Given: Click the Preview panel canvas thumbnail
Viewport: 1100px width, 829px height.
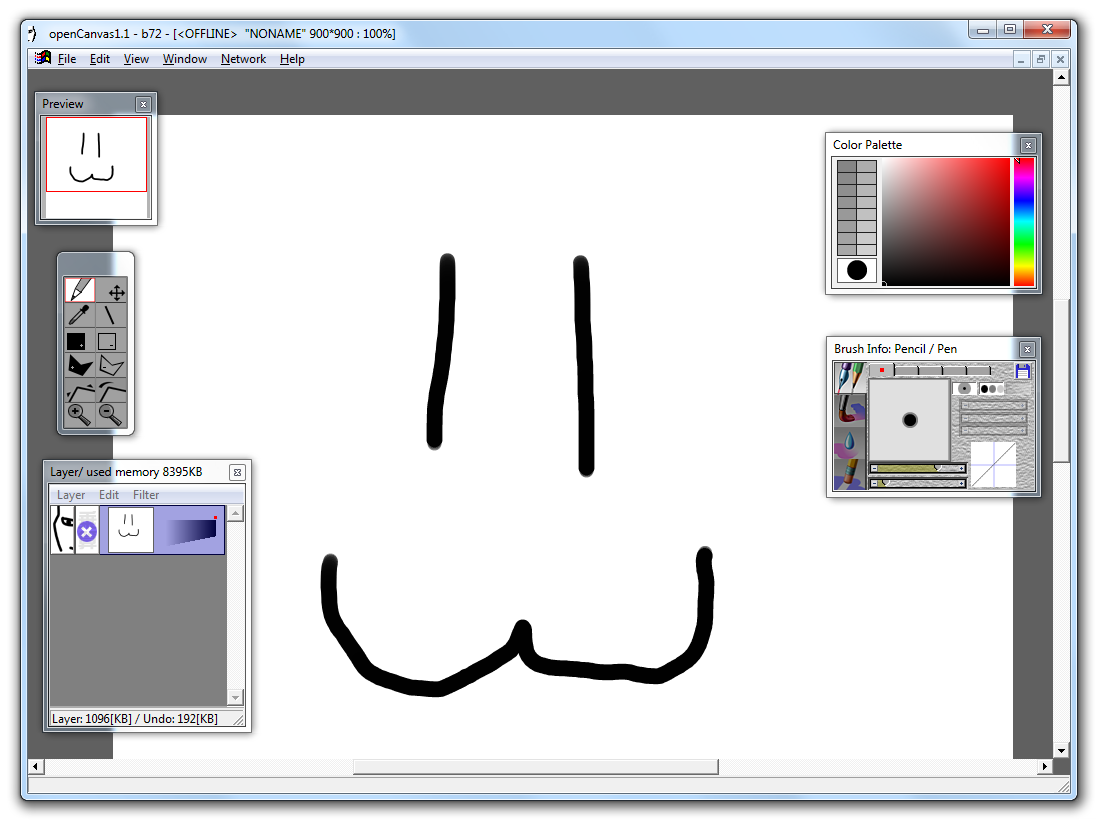Looking at the screenshot, I should 96,155.
